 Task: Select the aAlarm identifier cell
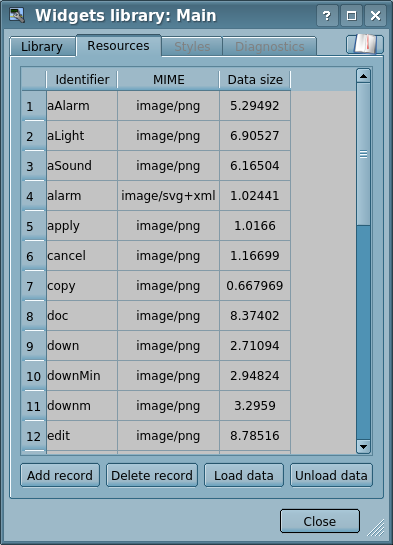point(82,106)
